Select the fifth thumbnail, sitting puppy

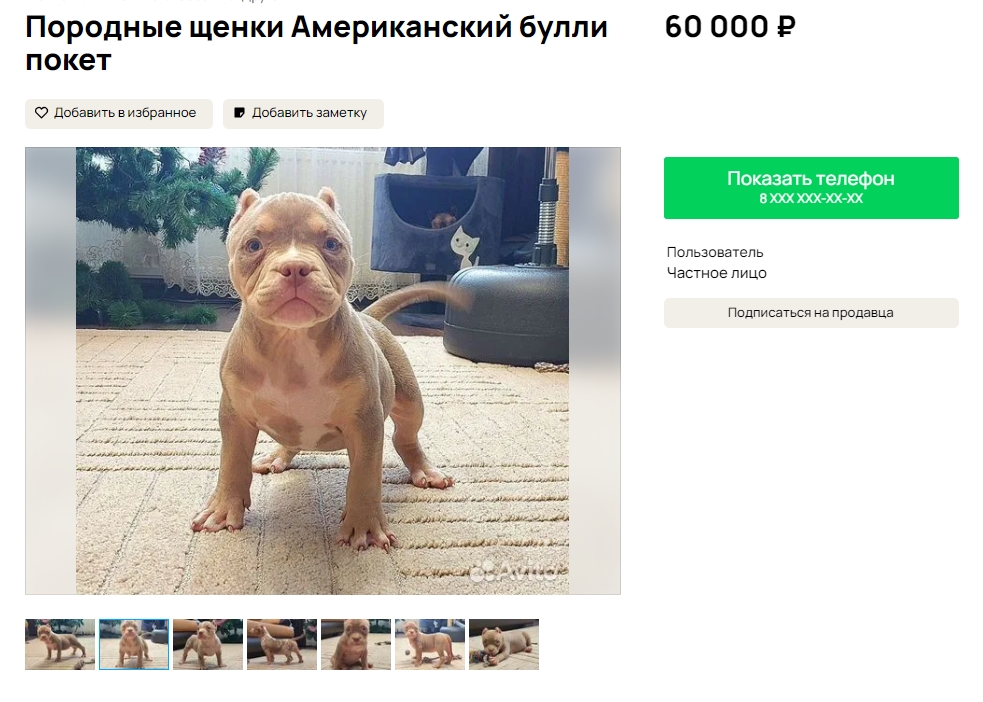356,644
